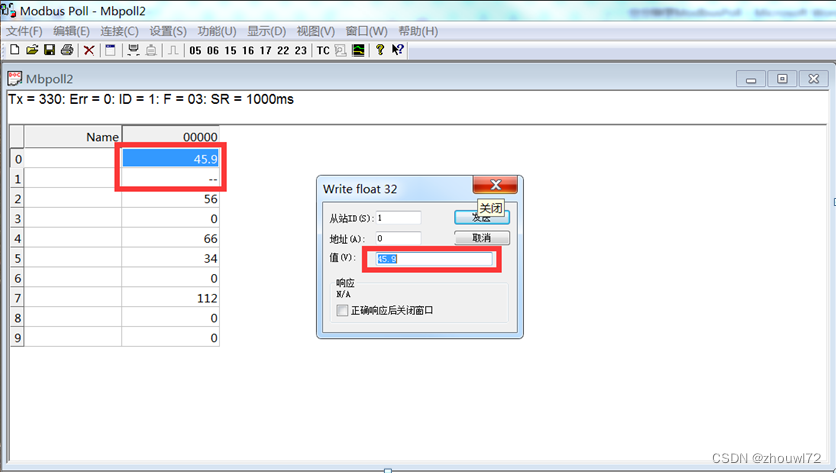Click the What's This pointer help icon
Image resolution: width=836 pixels, height=473 pixels.
point(398,50)
